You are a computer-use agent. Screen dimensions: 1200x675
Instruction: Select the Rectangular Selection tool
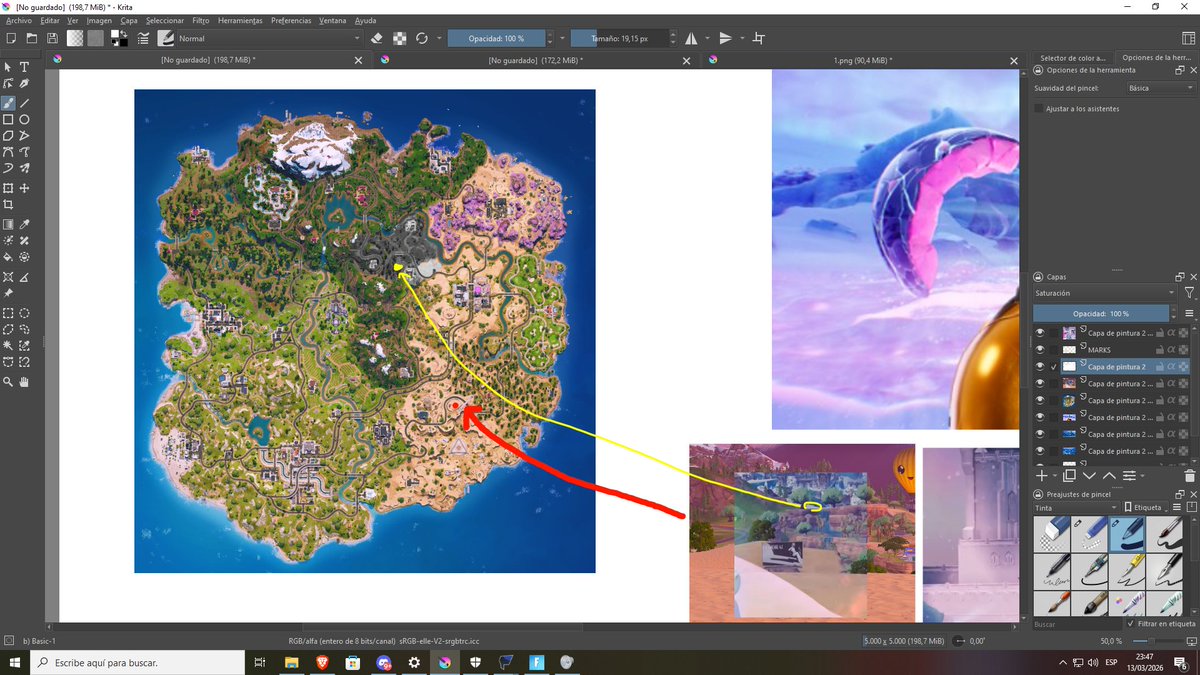click(8, 313)
